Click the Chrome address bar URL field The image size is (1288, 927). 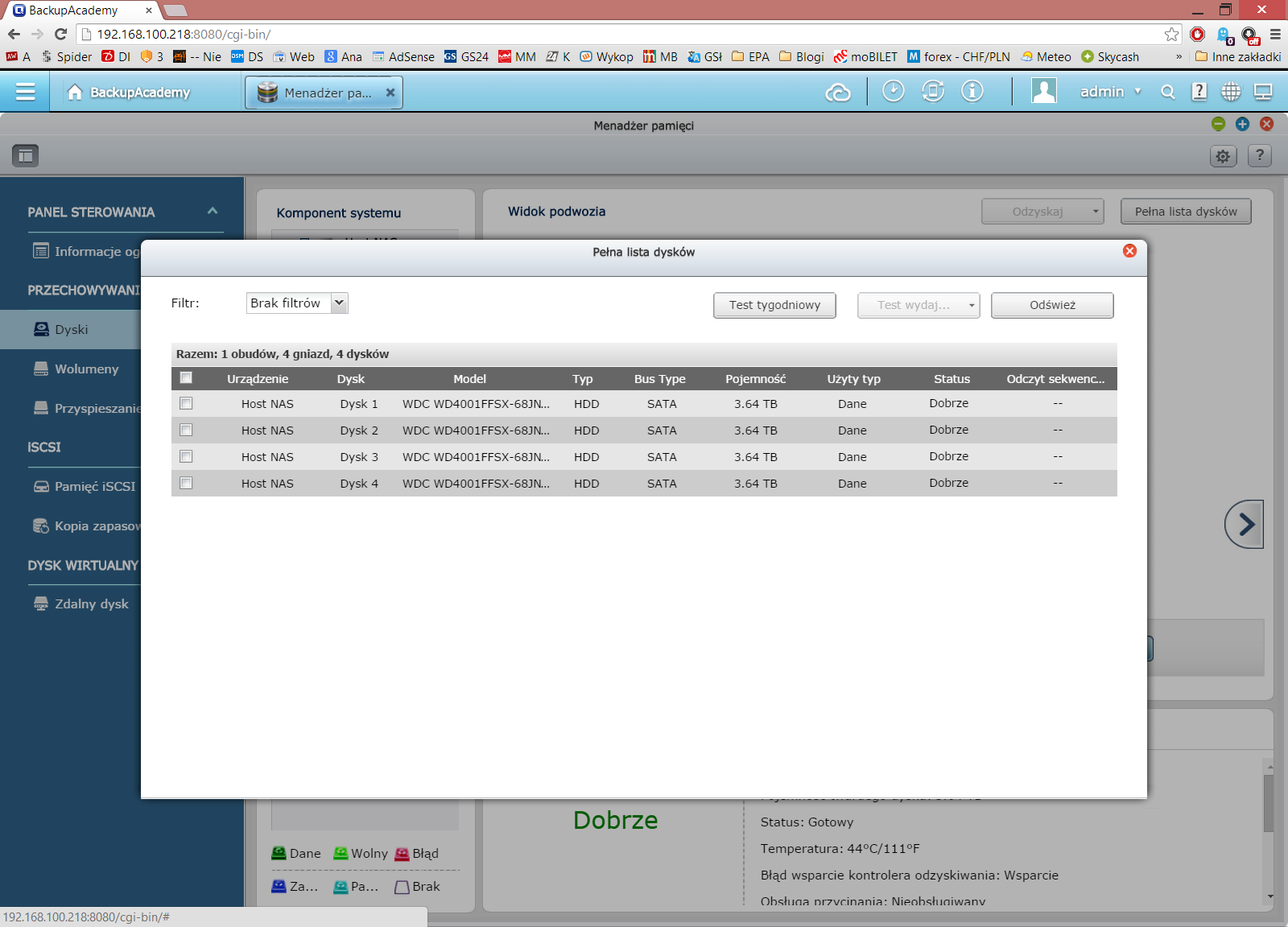click(x=628, y=34)
